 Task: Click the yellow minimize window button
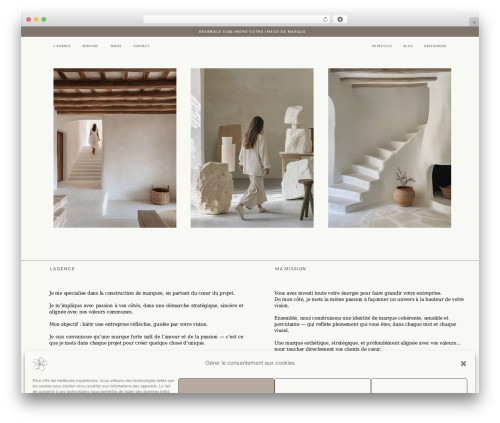tap(36, 20)
